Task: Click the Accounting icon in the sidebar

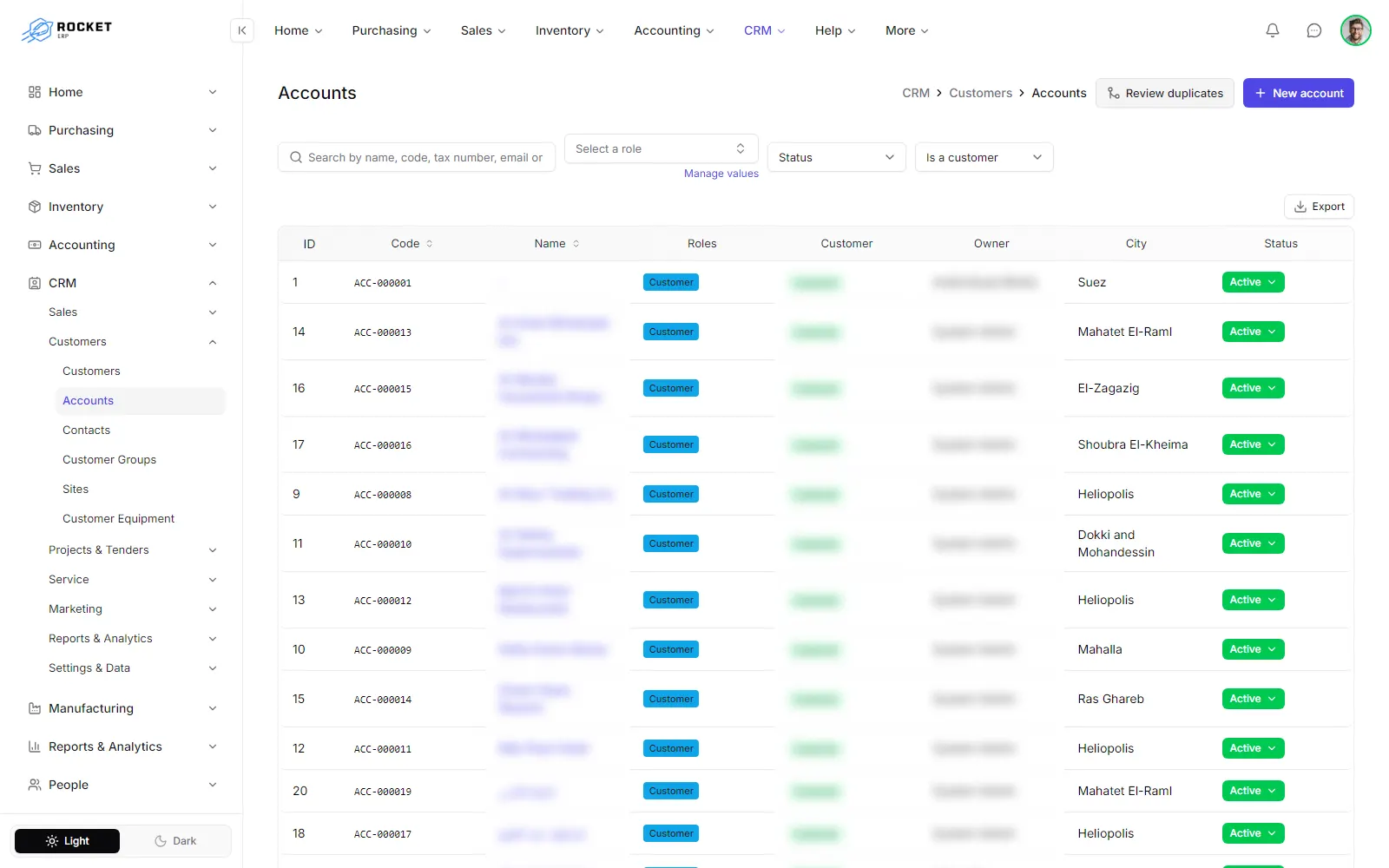Action: coord(35,245)
